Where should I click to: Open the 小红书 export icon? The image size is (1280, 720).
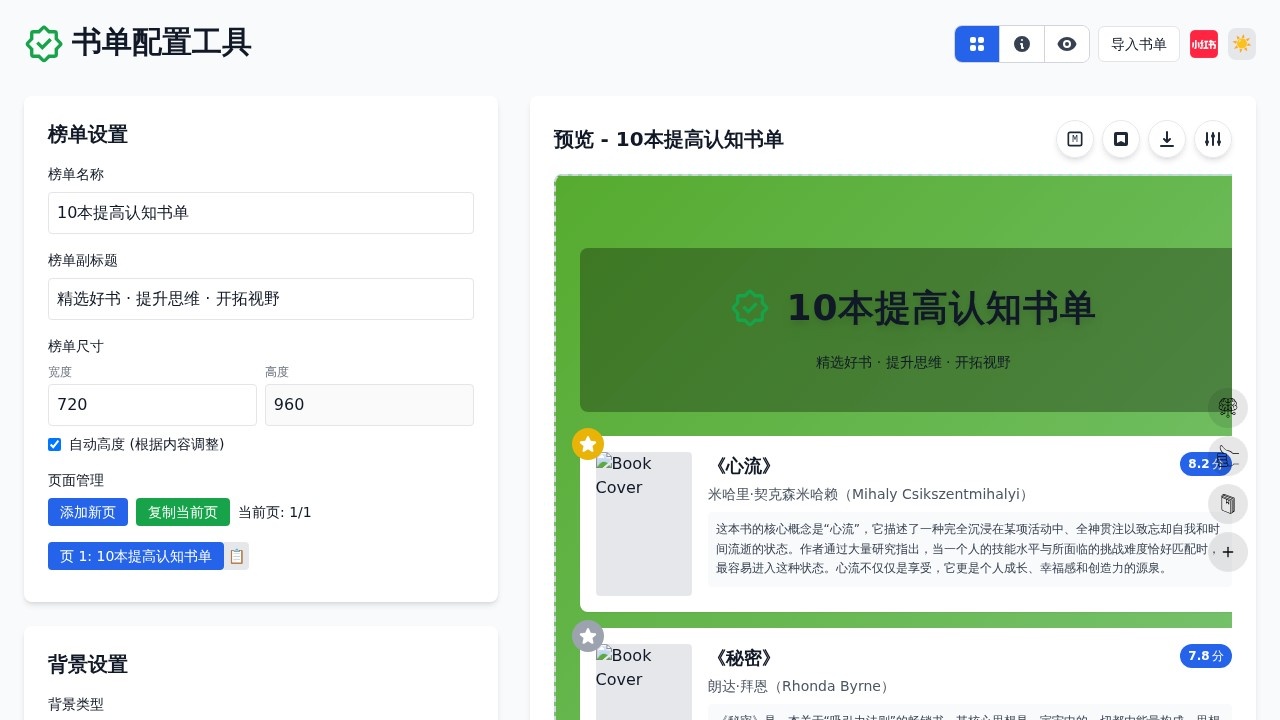pyautogui.click(x=1204, y=44)
